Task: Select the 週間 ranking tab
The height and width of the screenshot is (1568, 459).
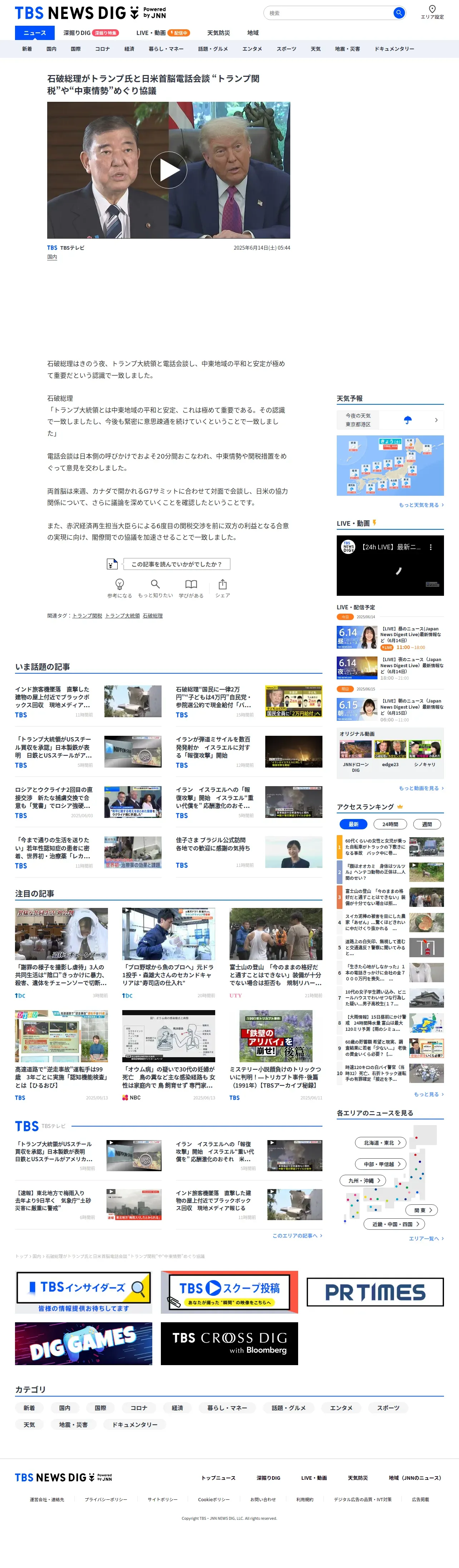Action: [427, 824]
